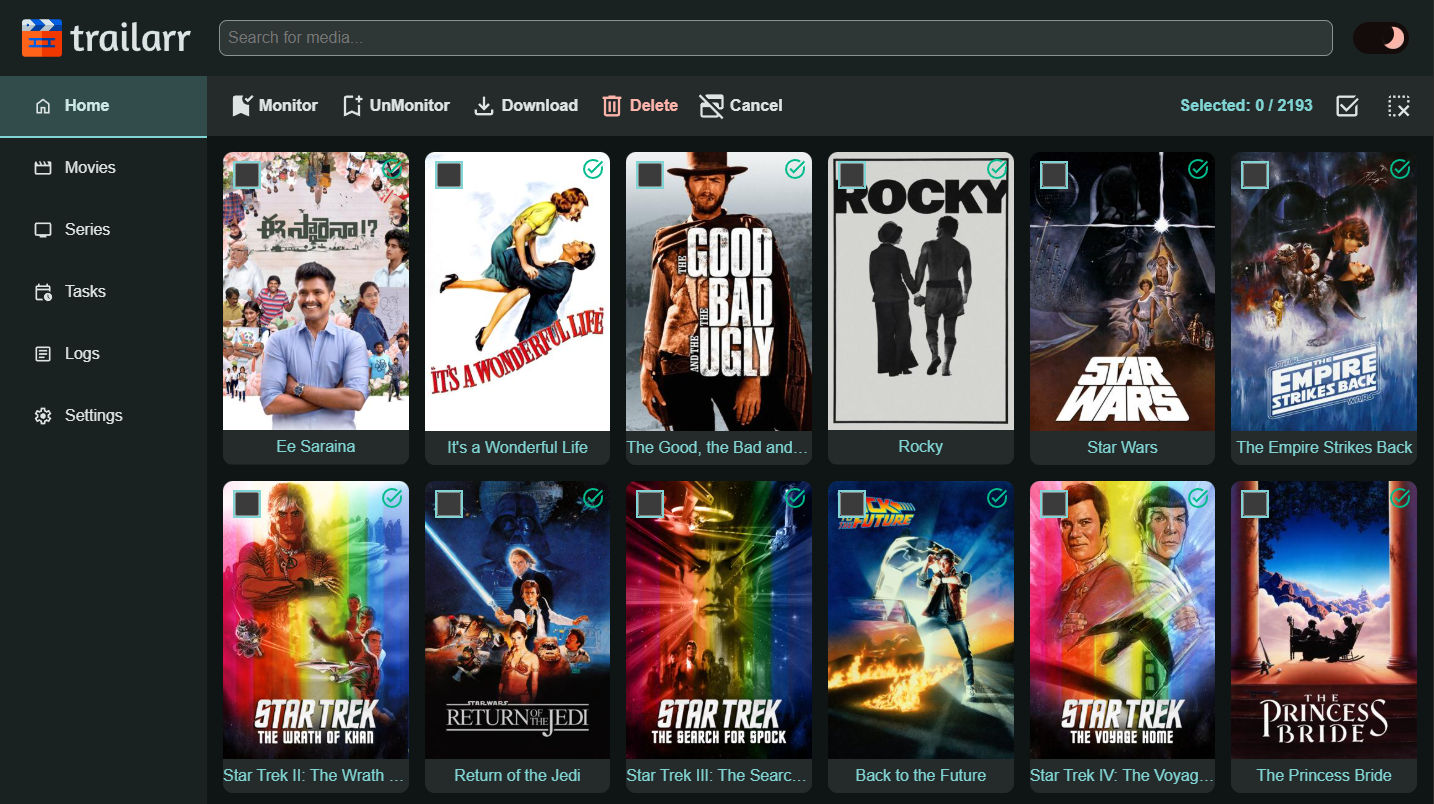Click the "Return of the Jedi" title

(x=517, y=776)
